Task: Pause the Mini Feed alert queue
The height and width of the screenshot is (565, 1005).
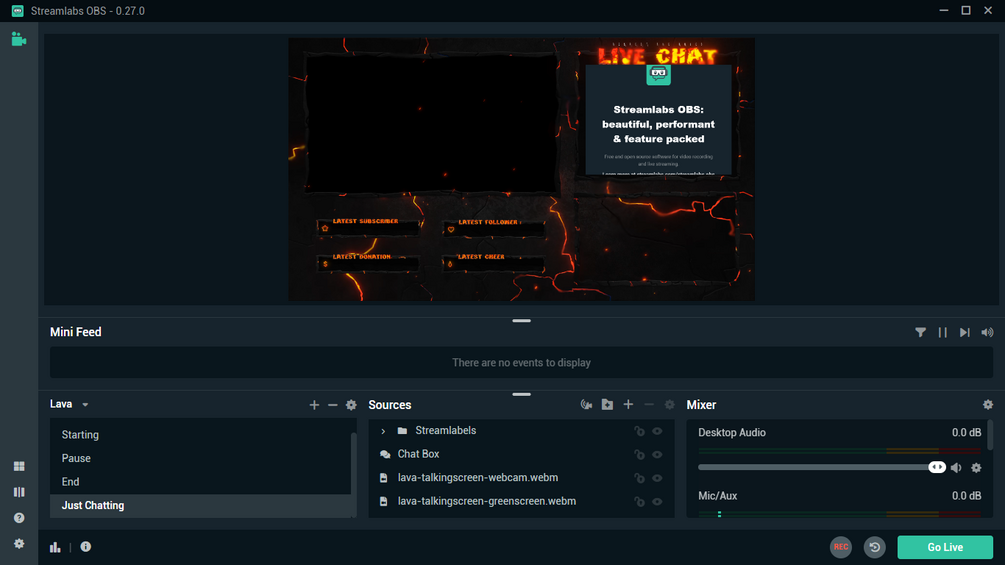Action: [943, 332]
